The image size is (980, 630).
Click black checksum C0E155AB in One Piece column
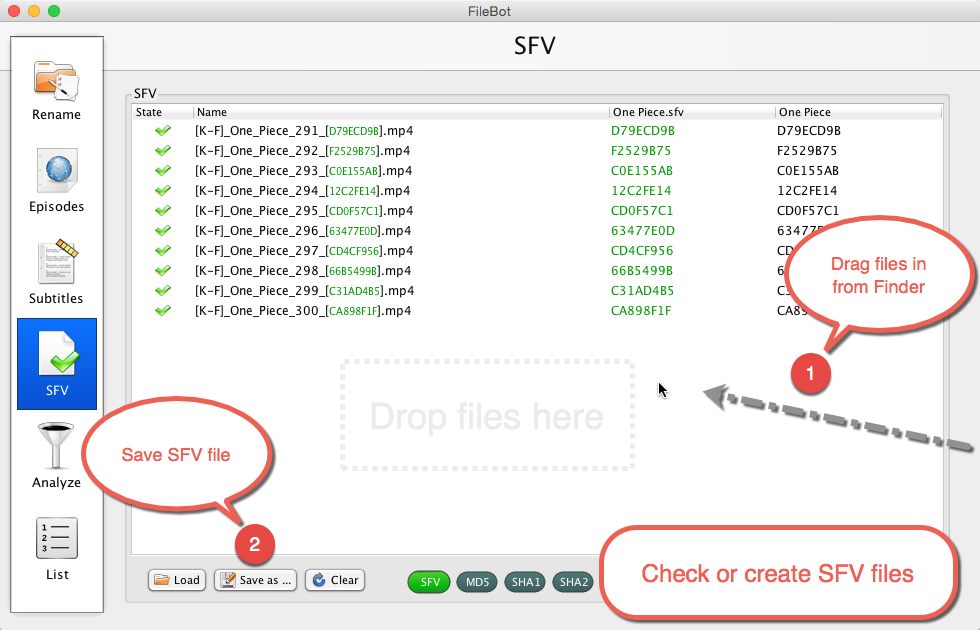click(x=808, y=171)
